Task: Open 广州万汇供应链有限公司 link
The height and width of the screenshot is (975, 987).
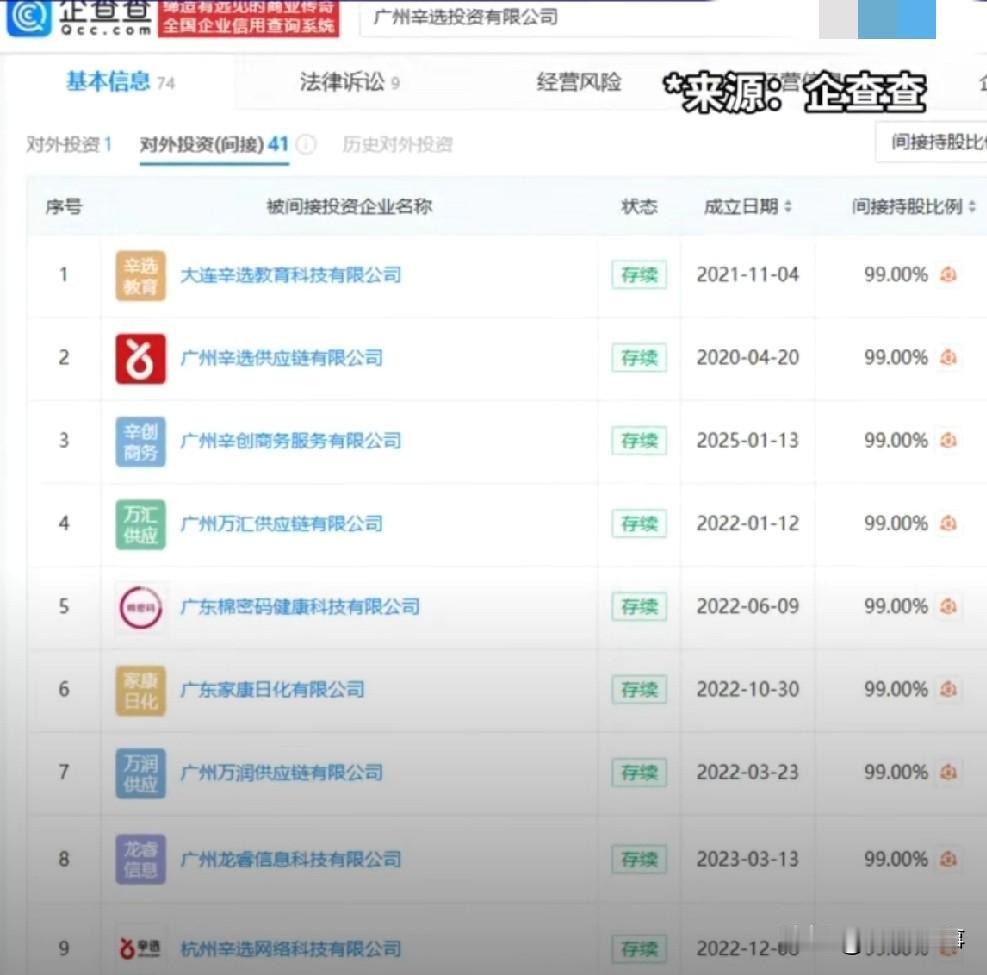Action: [x=281, y=524]
